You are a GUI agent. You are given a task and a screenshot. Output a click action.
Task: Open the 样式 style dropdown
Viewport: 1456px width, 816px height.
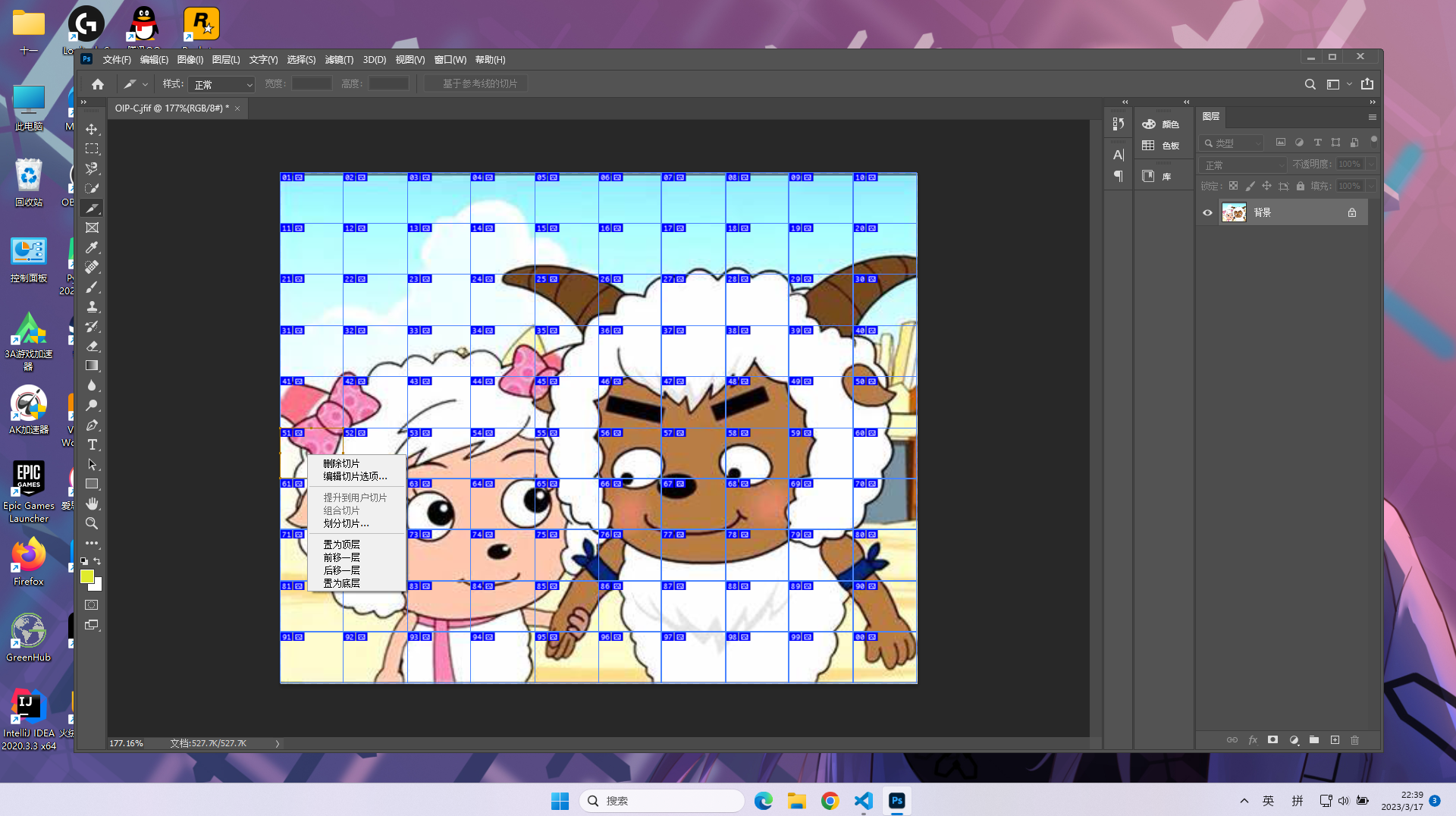(x=221, y=84)
